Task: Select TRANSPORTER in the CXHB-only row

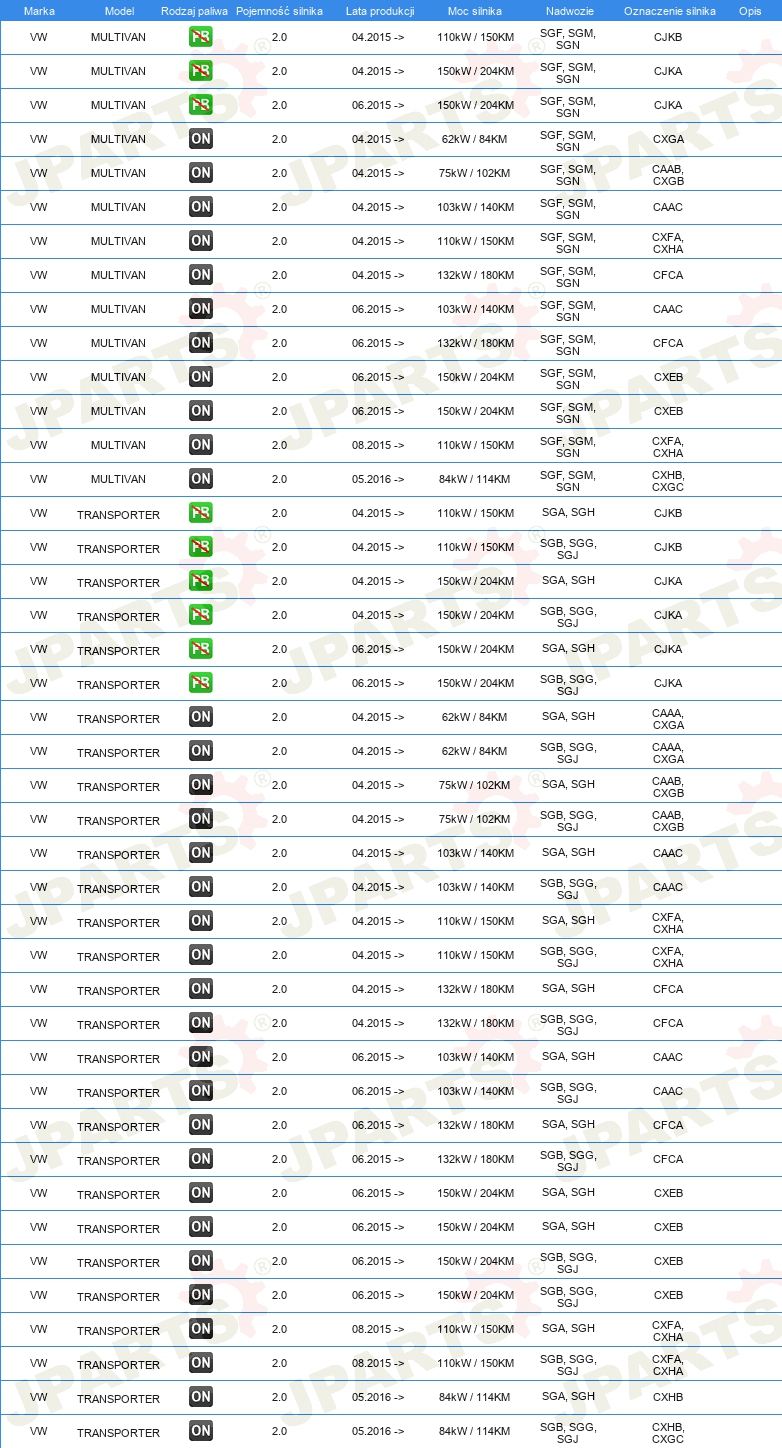Action: pyautogui.click(x=118, y=1399)
